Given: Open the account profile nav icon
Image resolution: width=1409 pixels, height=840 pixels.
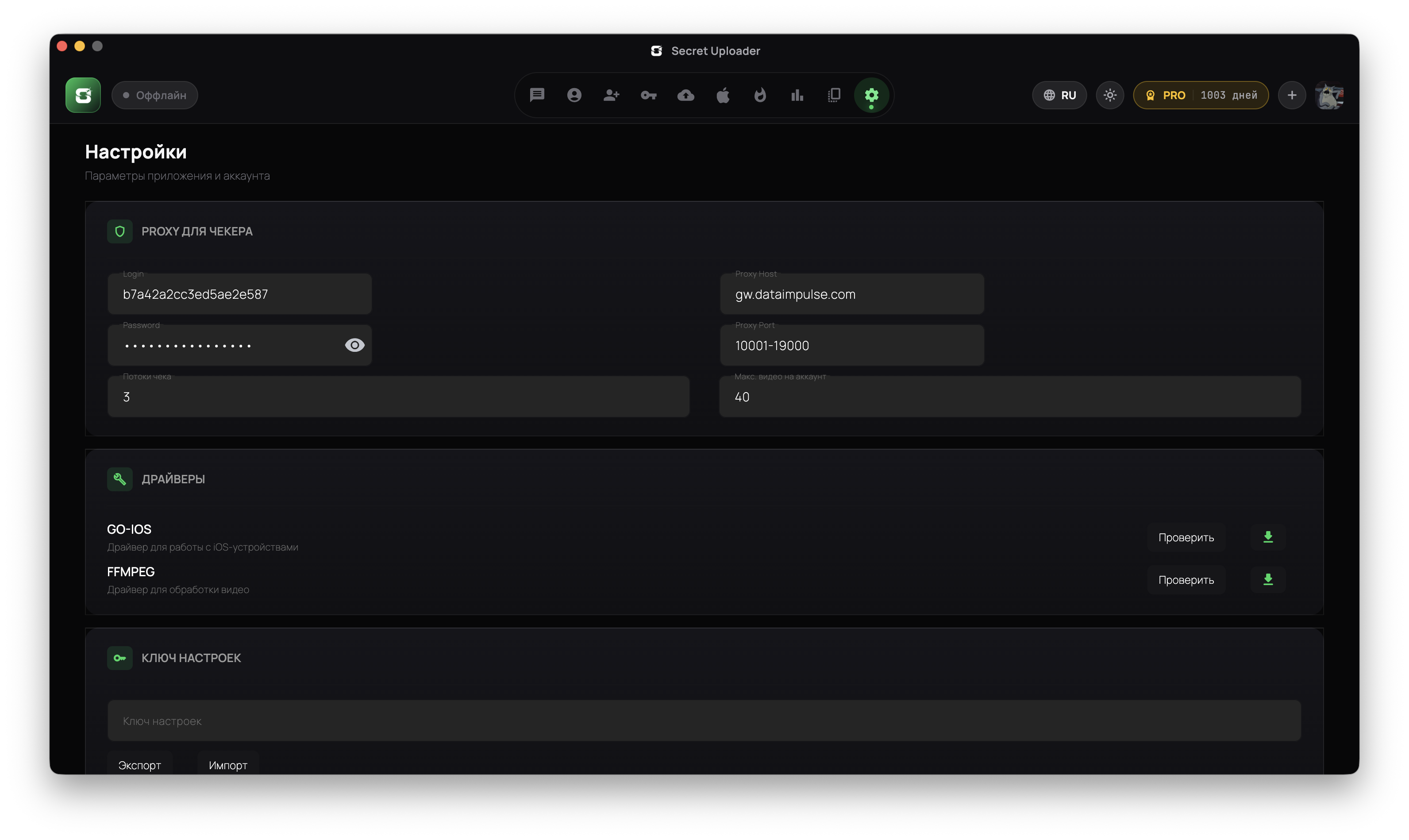Looking at the screenshot, I should pos(574,95).
